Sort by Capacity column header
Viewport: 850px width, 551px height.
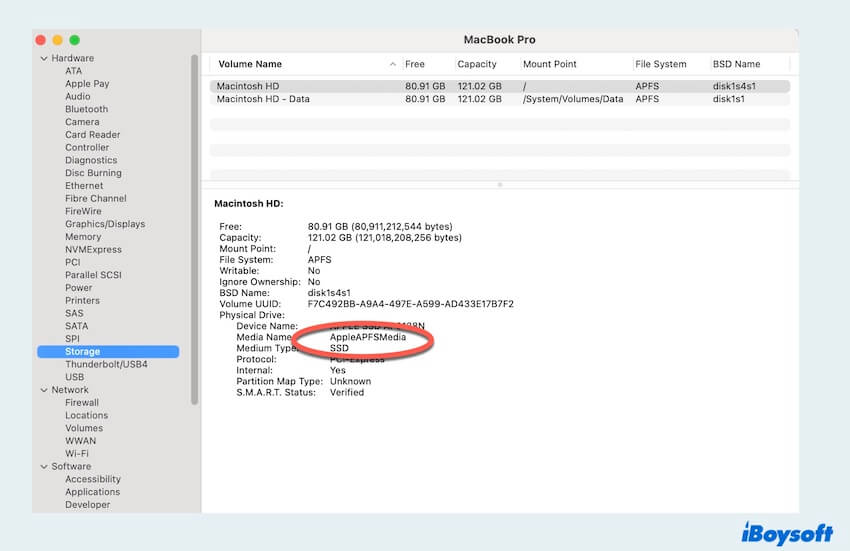[x=477, y=64]
